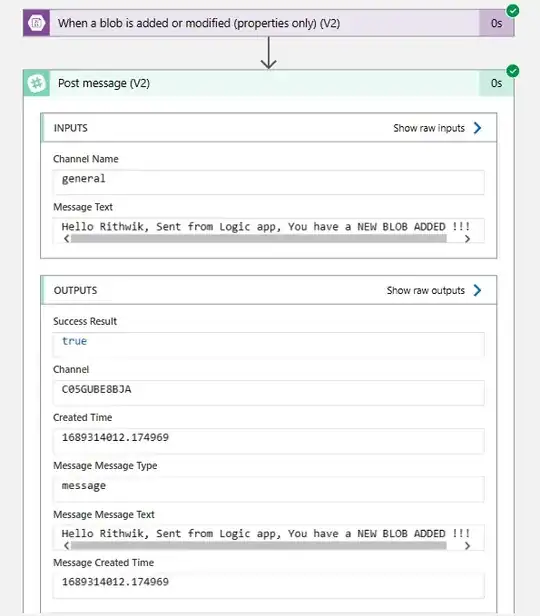540x616 pixels.
Task: Click the Slack Post message icon
Action: 37,83
